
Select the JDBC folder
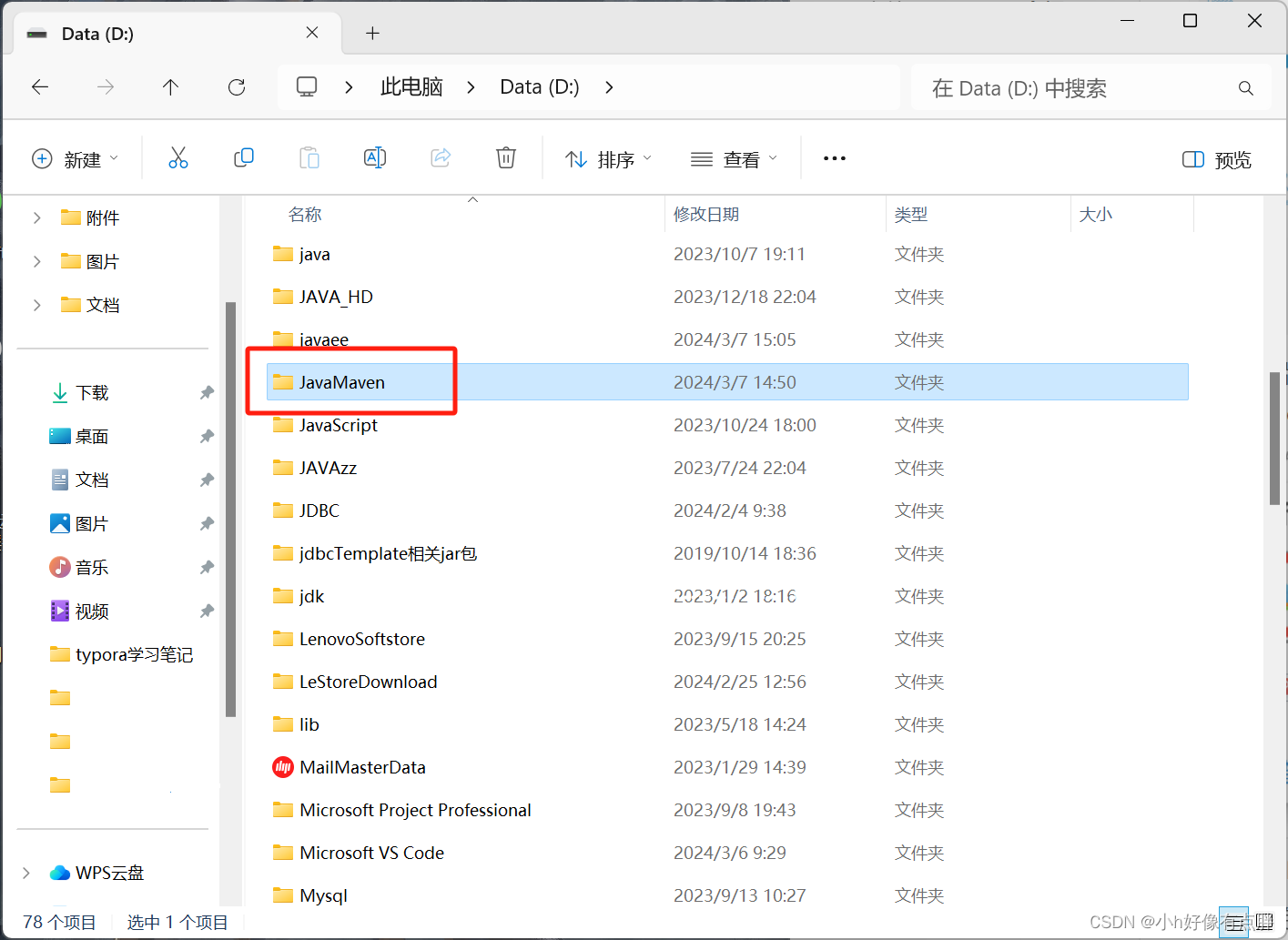point(727,510)
